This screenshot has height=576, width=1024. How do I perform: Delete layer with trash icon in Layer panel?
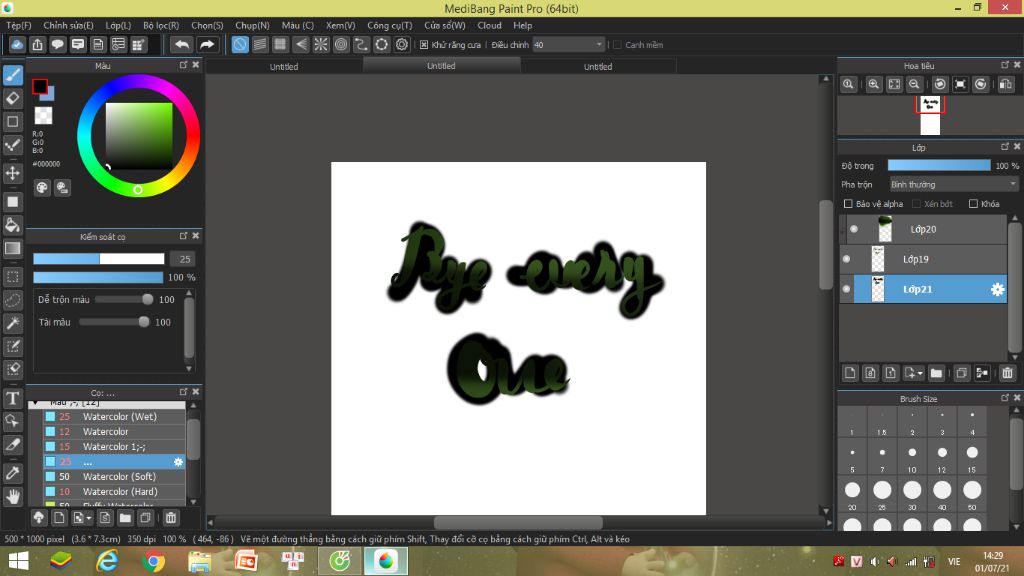point(1008,373)
